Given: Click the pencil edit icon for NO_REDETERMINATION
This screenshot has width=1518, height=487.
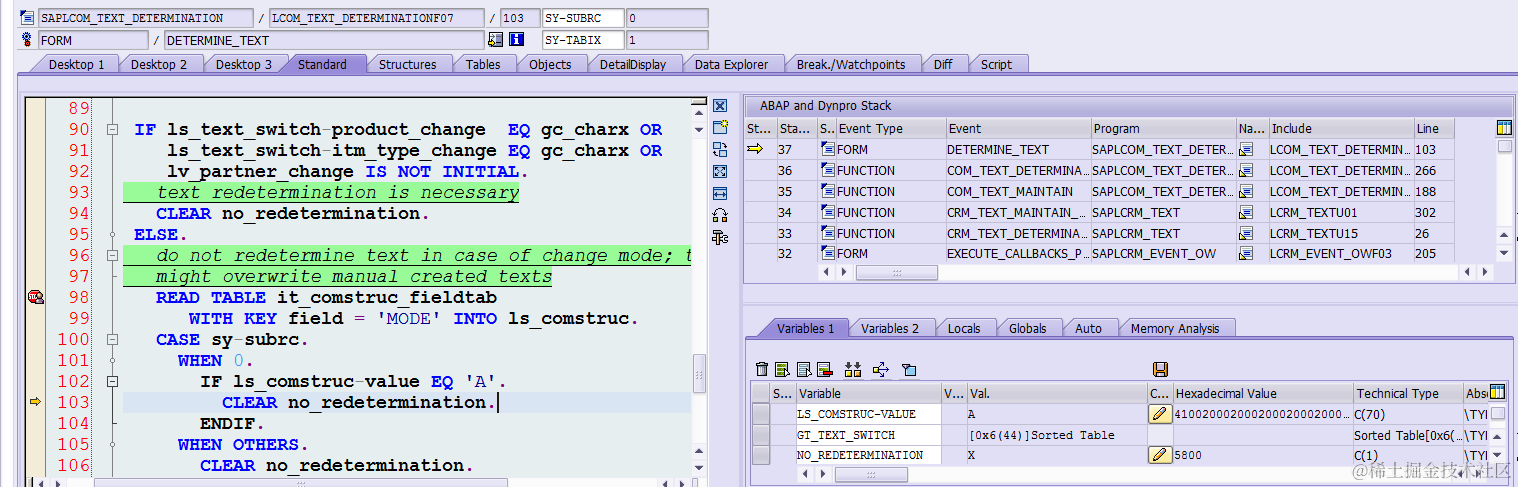Looking at the screenshot, I should (1160, 455).
